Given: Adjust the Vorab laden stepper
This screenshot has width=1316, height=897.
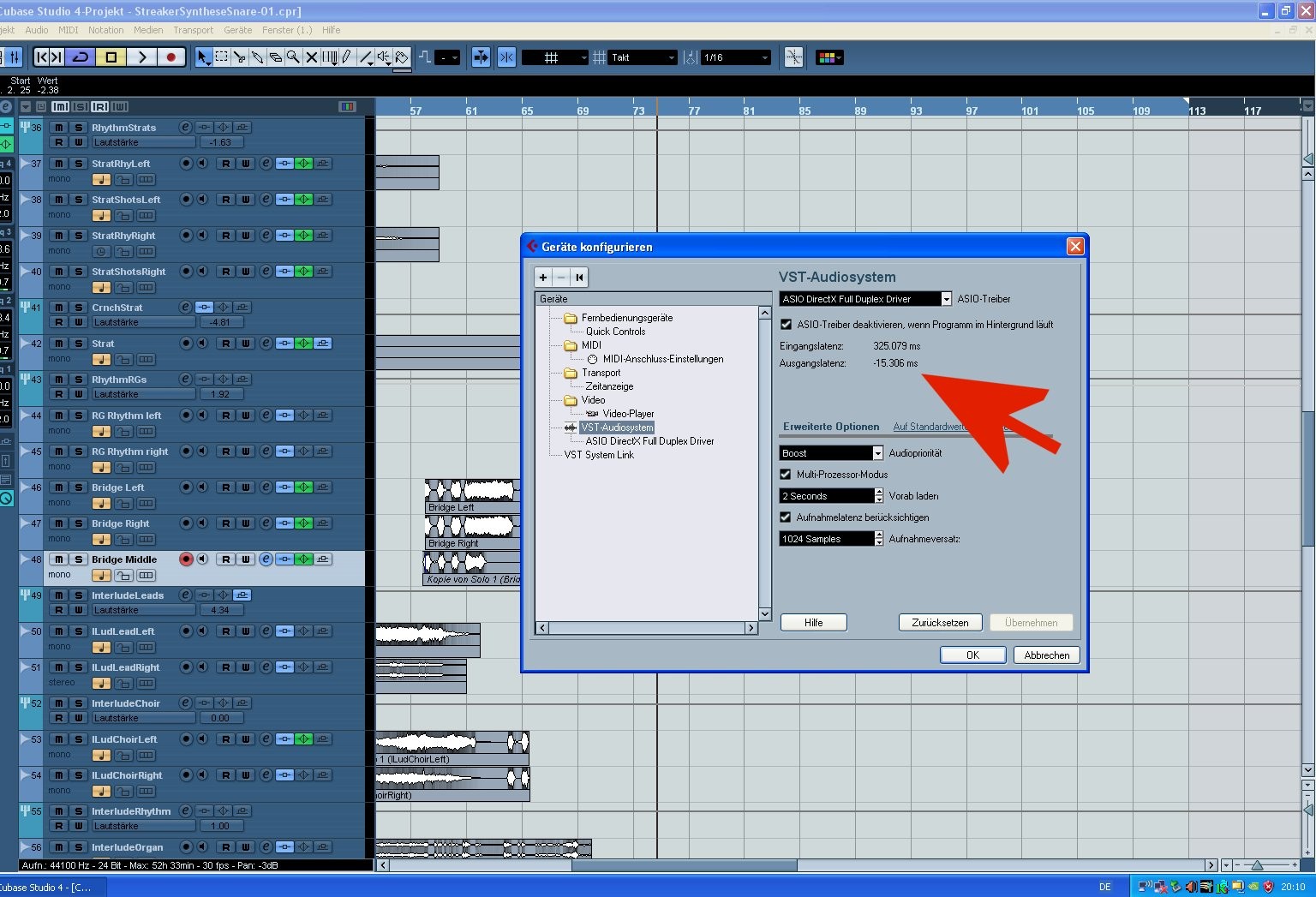Looking at the screenshot, I should 879,496.
